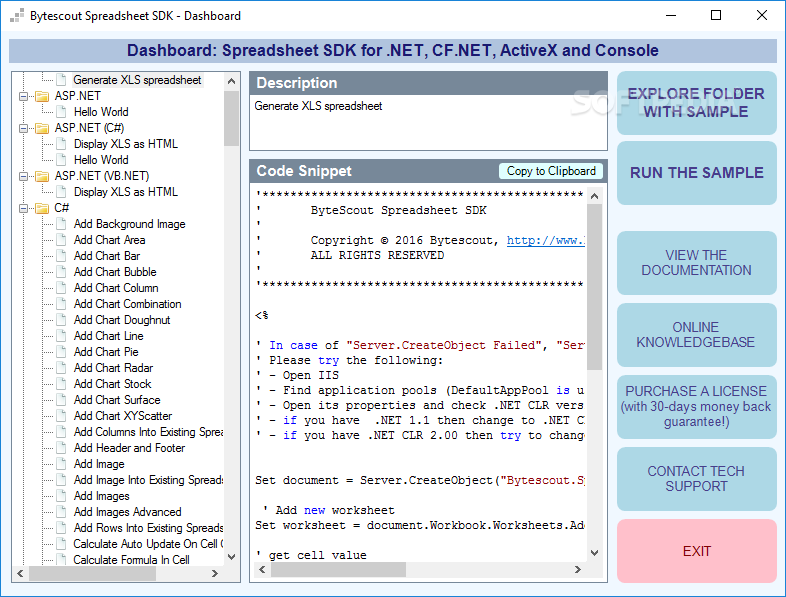Select Calculate Auto Update On Cell sample

point(148,544)
